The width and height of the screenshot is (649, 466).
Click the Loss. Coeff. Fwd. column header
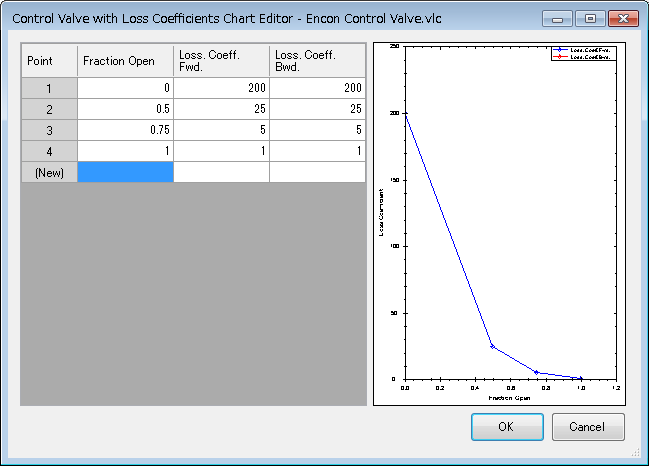221,61
